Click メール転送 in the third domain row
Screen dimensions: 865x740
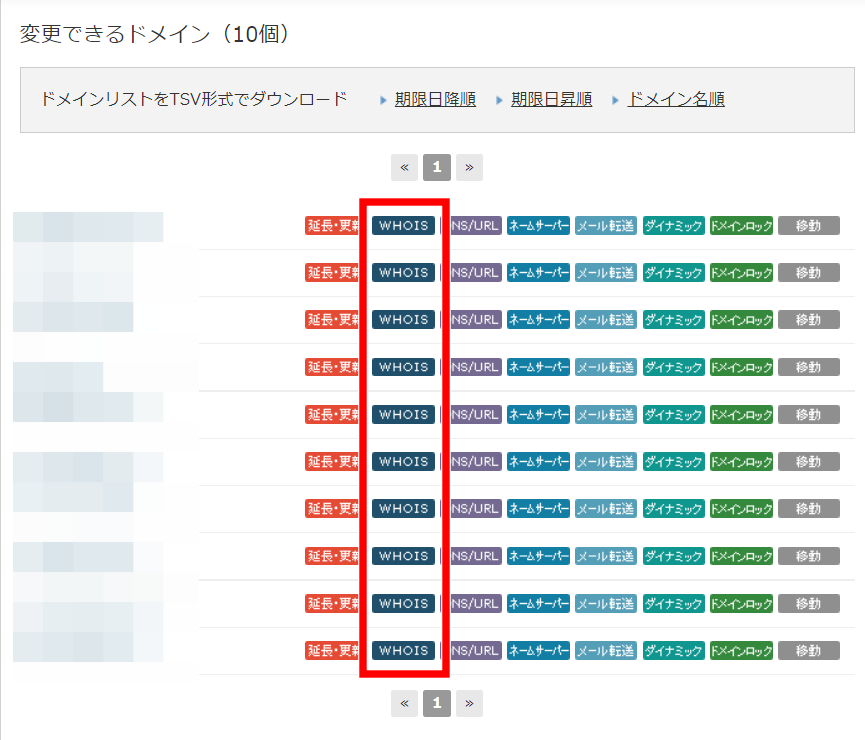tap(606, 320)
